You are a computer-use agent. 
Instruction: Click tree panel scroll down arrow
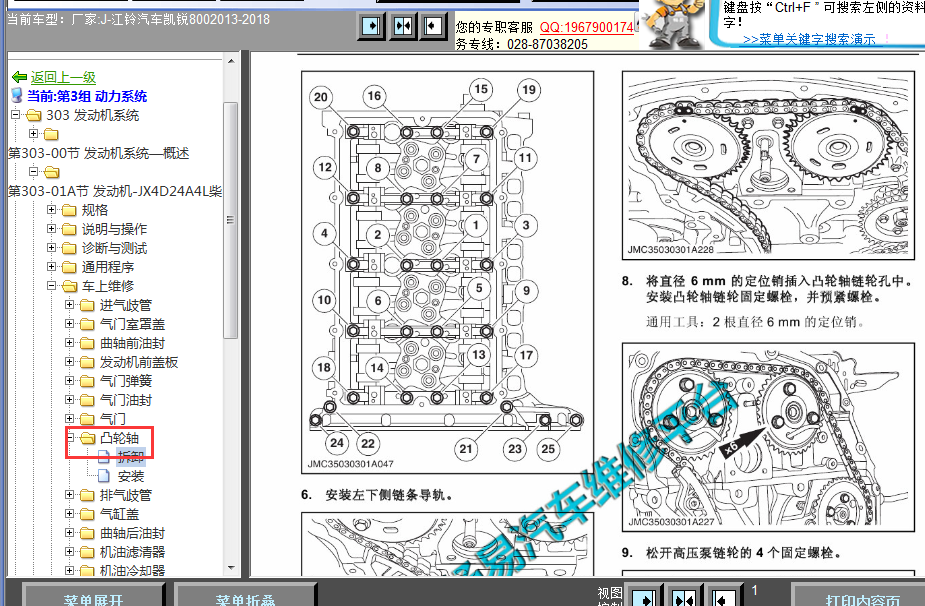pyautogui.click(x=231, y=568)
